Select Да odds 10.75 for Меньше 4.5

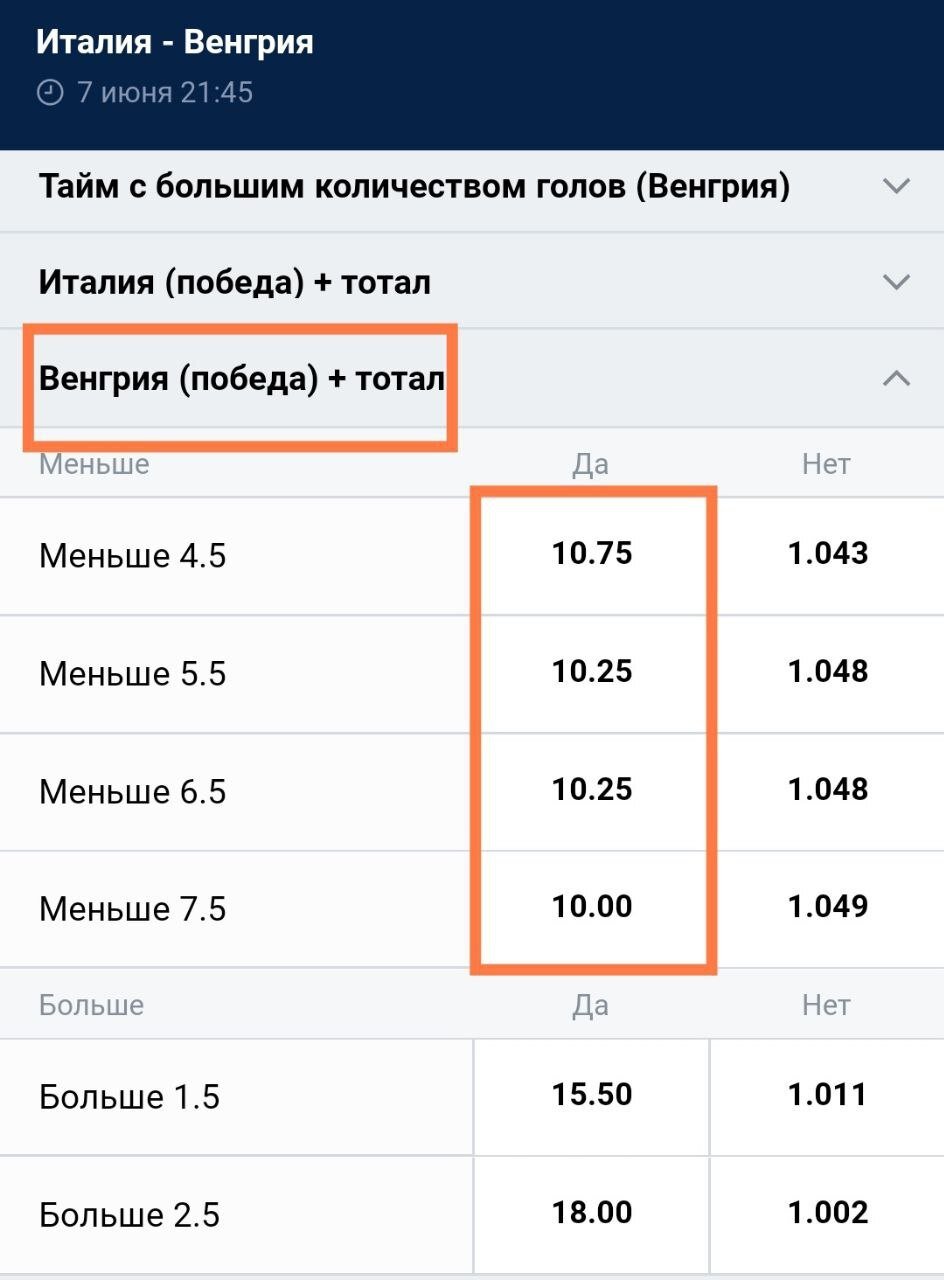(x=592, y=554)
